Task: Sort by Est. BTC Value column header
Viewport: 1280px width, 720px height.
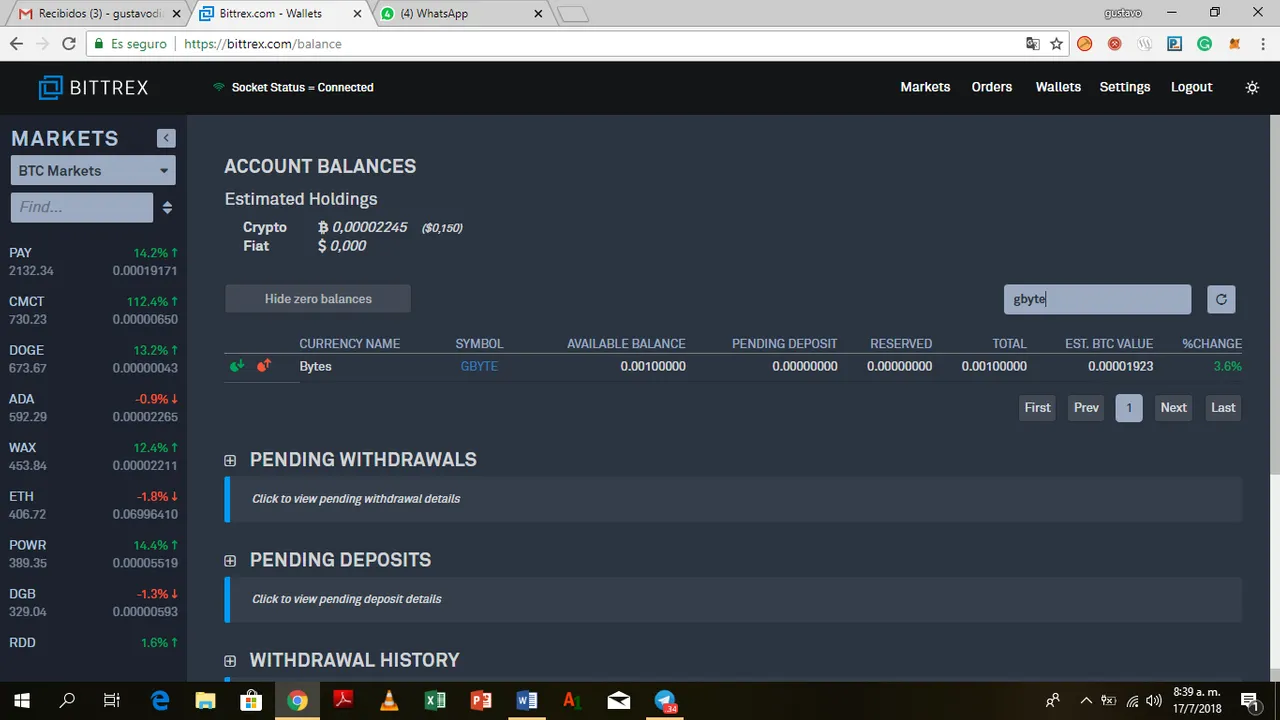Action: coord(1109,343)
